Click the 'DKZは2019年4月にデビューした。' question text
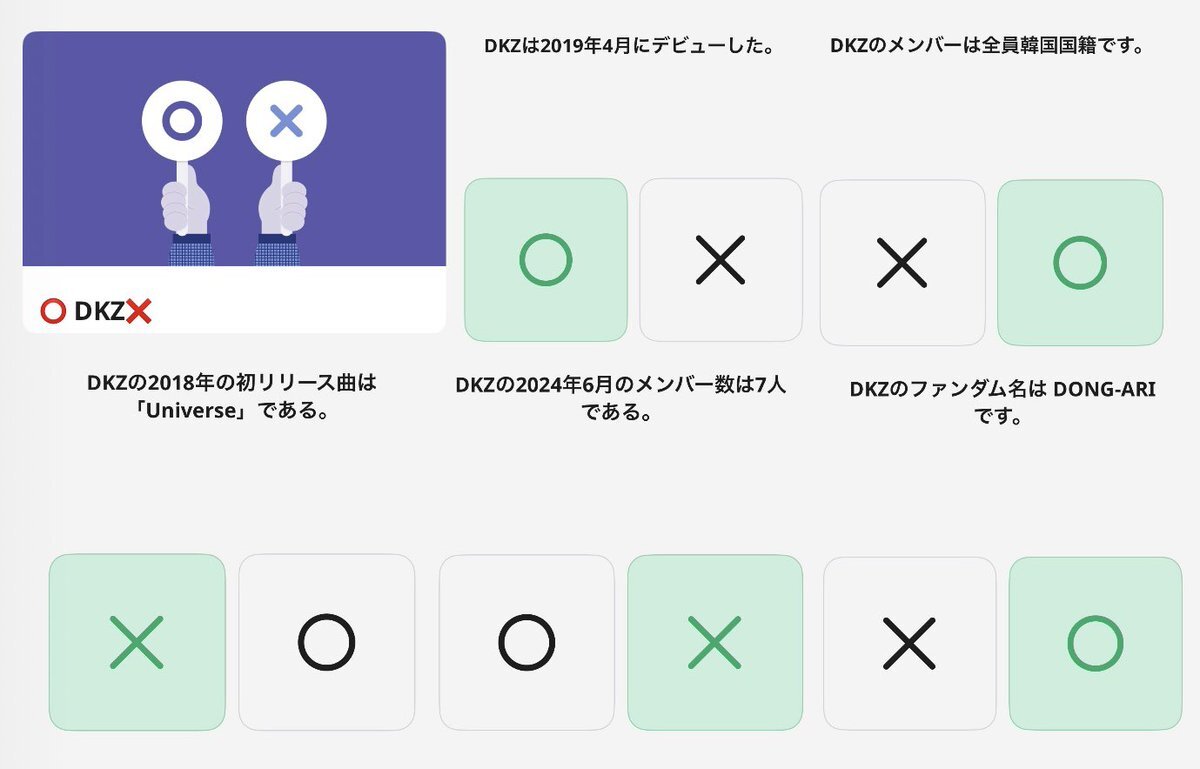 tap(630, 46)
